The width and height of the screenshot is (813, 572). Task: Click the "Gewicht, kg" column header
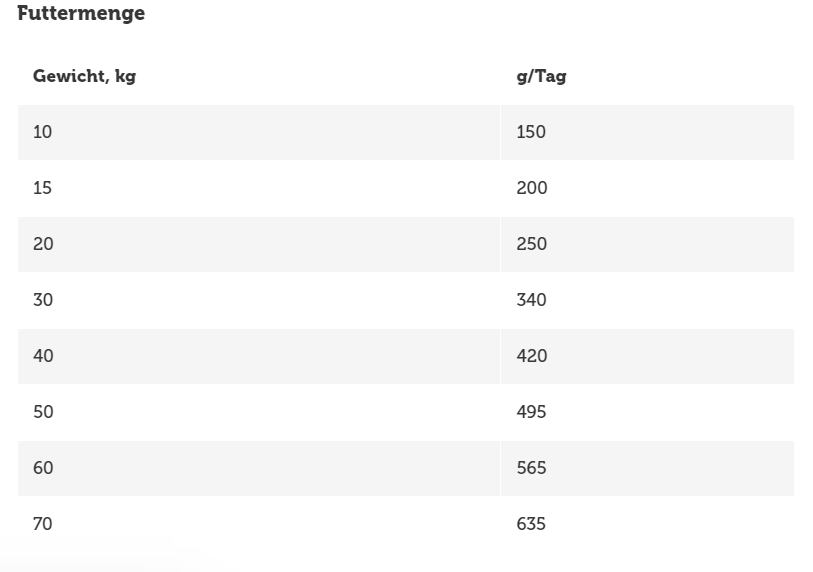coord(84,76)
